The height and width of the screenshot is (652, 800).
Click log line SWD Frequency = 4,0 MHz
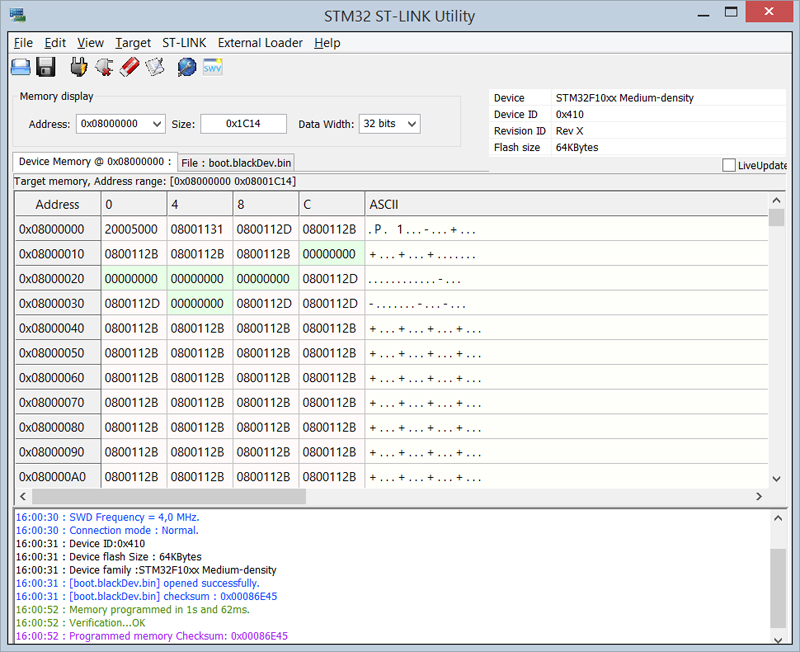pyautogui.click(x=107, y=517)
